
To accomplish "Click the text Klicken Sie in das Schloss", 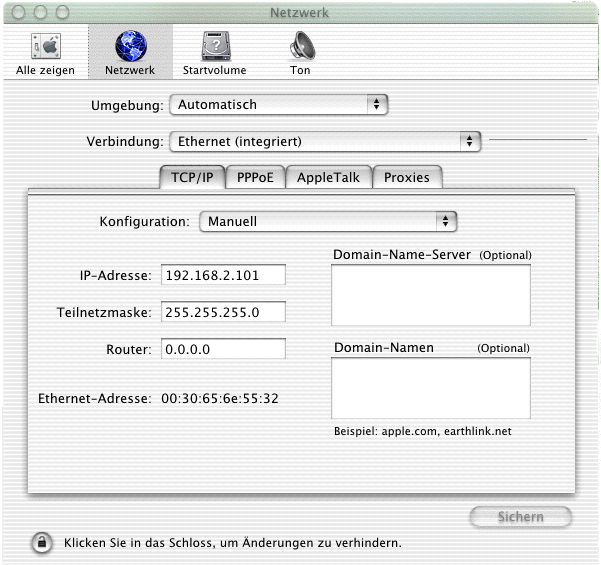I will point(138,543).
